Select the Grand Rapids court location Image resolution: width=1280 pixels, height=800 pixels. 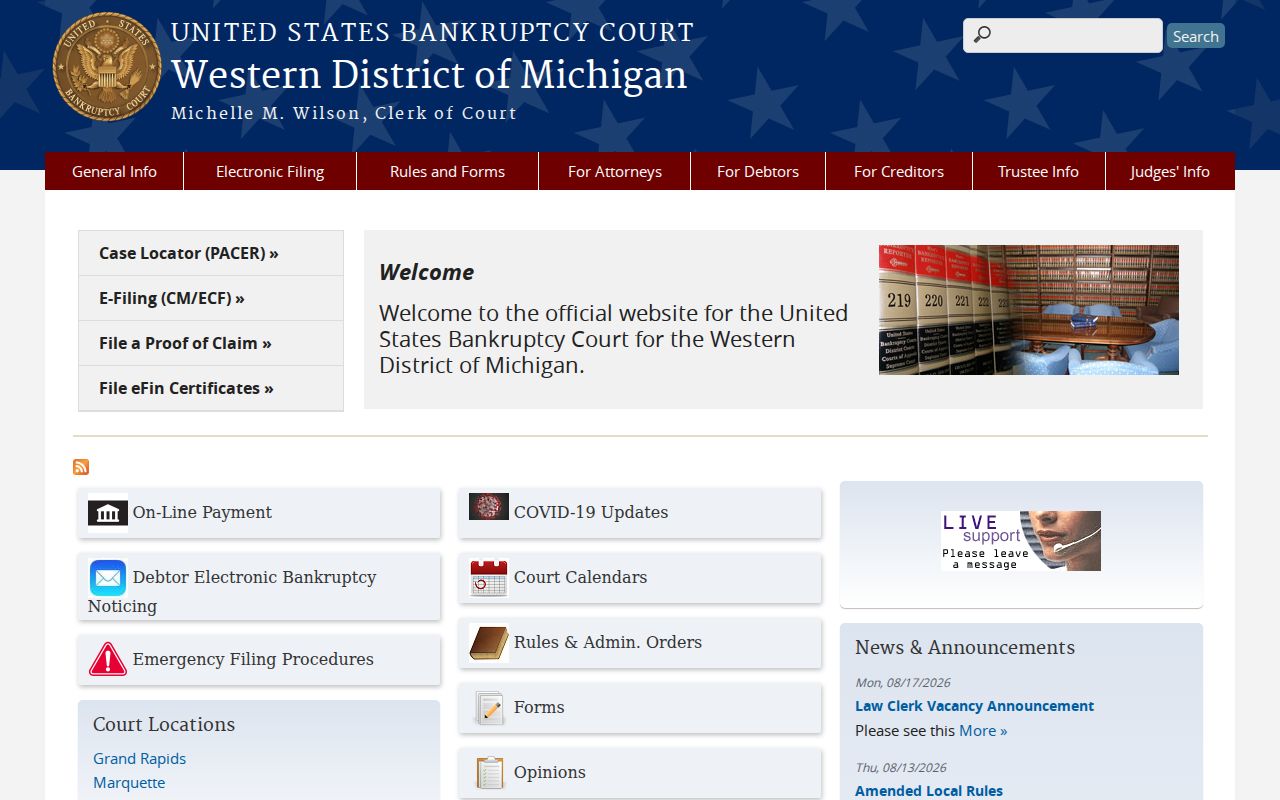(x=139, y=758)
